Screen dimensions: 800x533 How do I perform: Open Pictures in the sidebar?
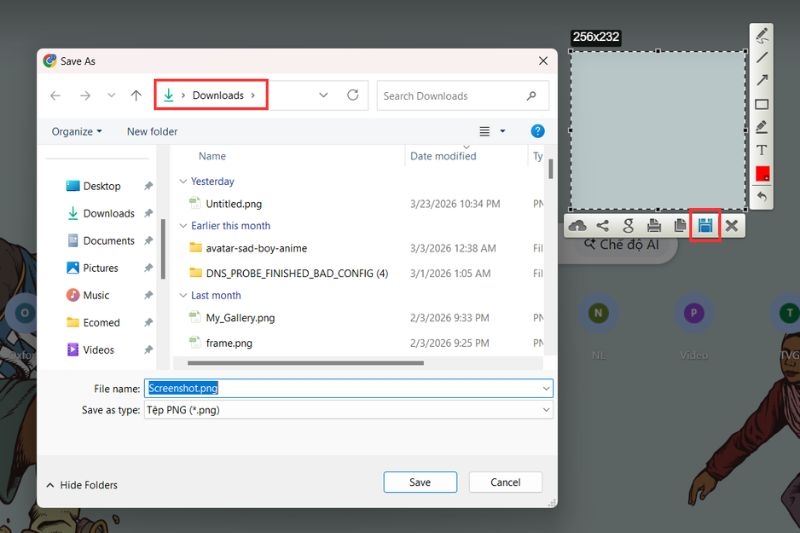[101, 268]
